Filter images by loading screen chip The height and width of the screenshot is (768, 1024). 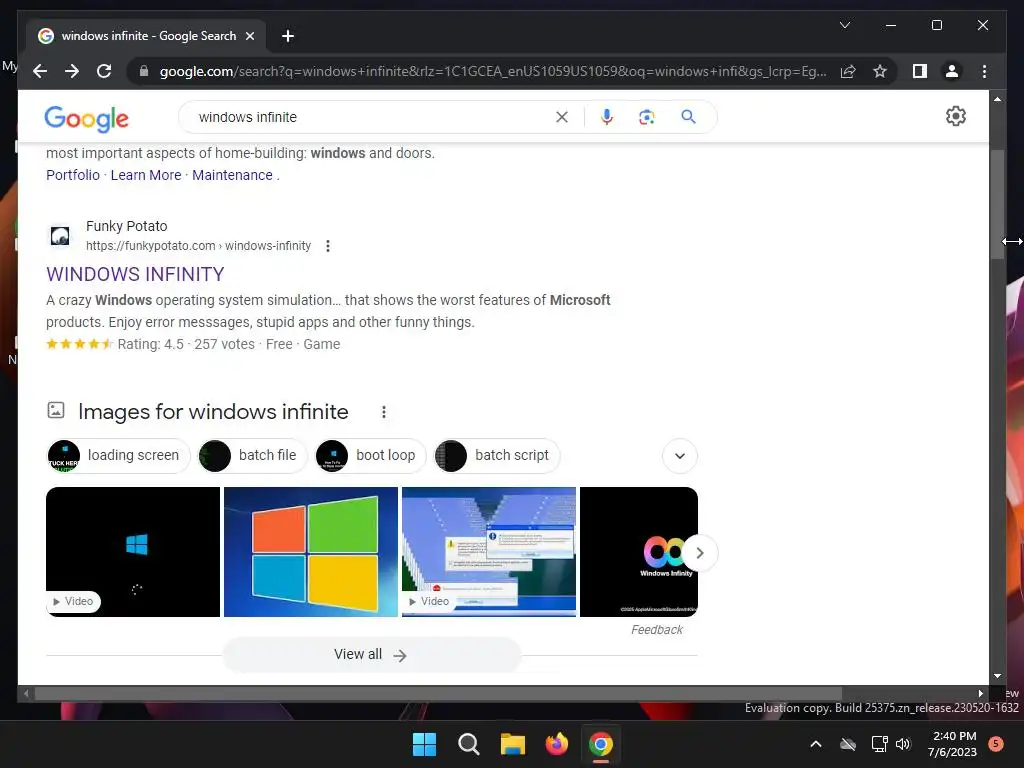point(118,456)
